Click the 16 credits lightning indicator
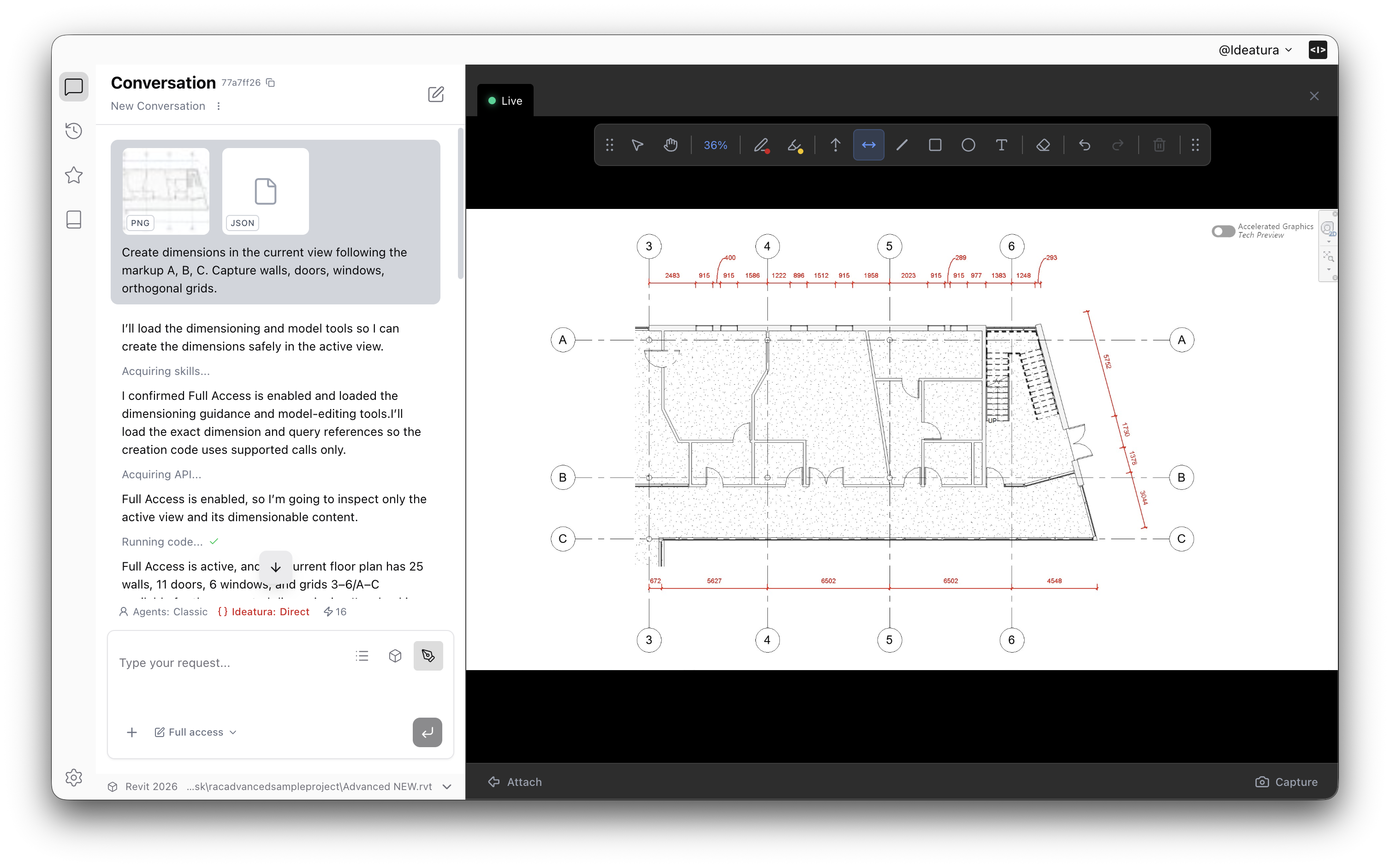Viewport: 1390px width, 868px height. click(x=335, y=612)
